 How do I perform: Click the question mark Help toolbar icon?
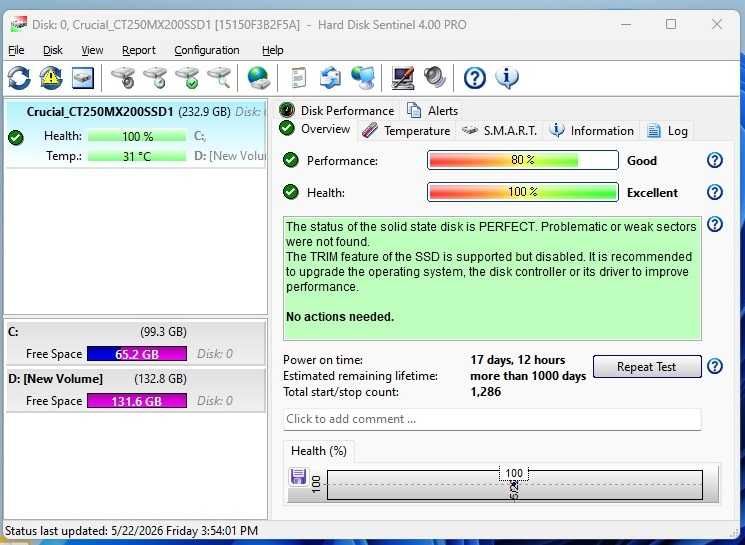pyautogui.click(x=475, y=77)
